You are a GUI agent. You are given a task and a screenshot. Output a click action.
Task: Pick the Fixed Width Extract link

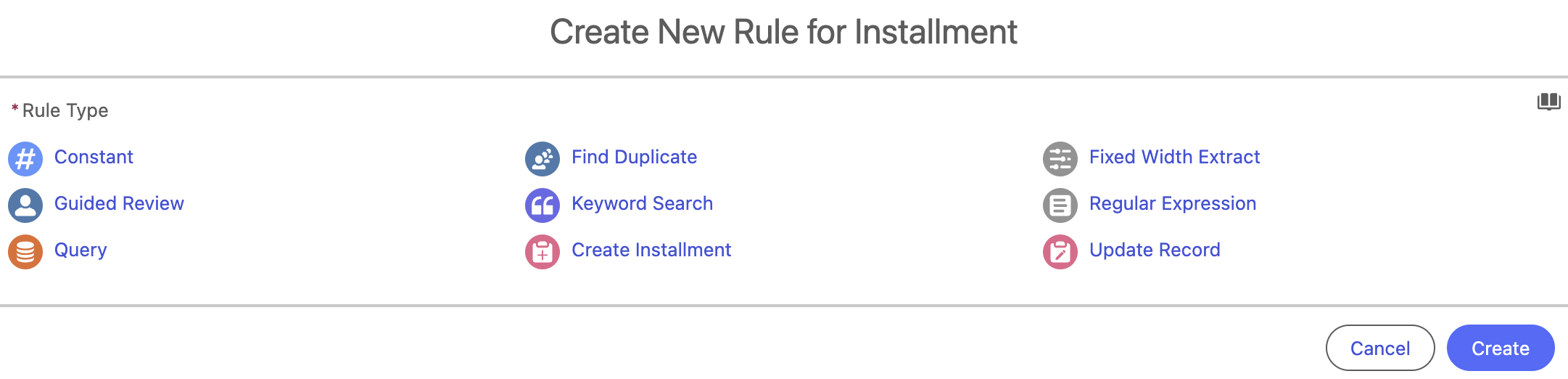[1174, 157]
